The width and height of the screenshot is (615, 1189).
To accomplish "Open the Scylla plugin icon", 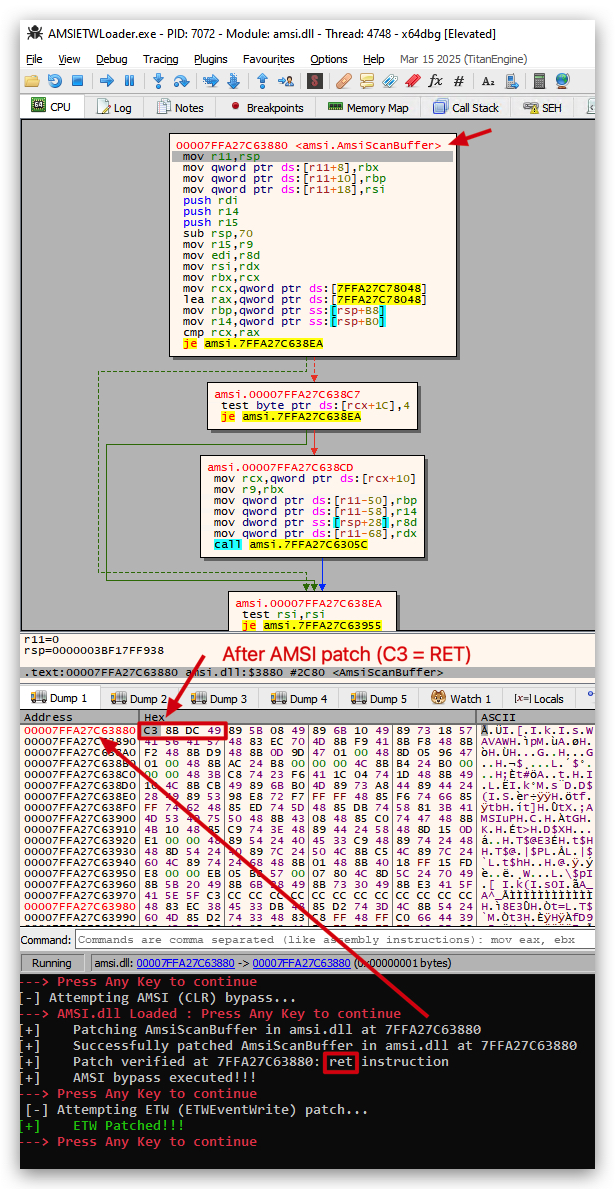I will (315, 80).
